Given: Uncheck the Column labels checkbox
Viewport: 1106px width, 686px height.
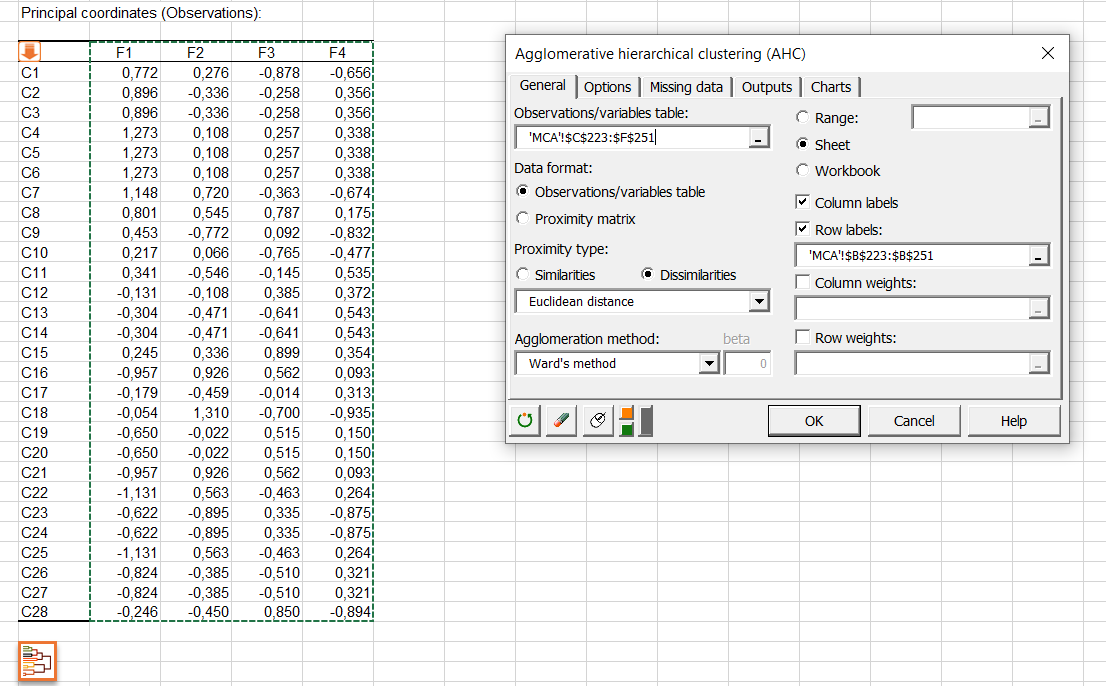Looking at the screenshot, I should coord(802,203).
